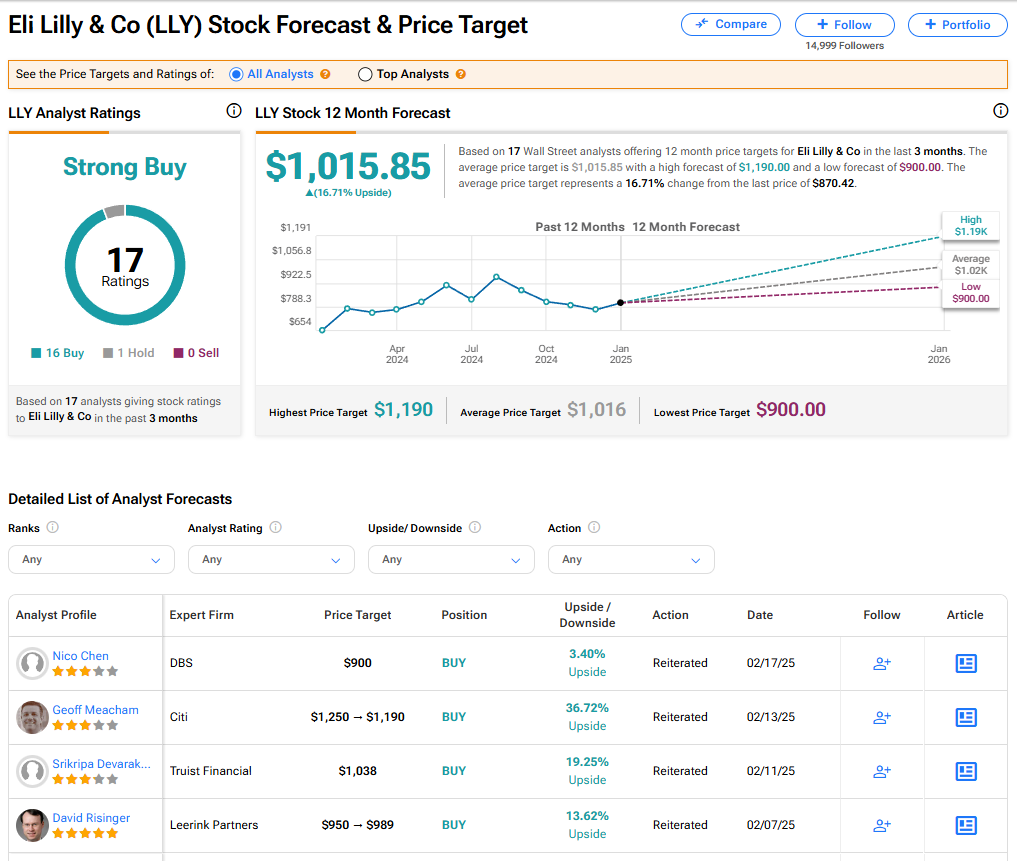The image size is (1017, 861).
Task: Click the info icon beside LLY Analyst Ratings heading
Action: 233,112
